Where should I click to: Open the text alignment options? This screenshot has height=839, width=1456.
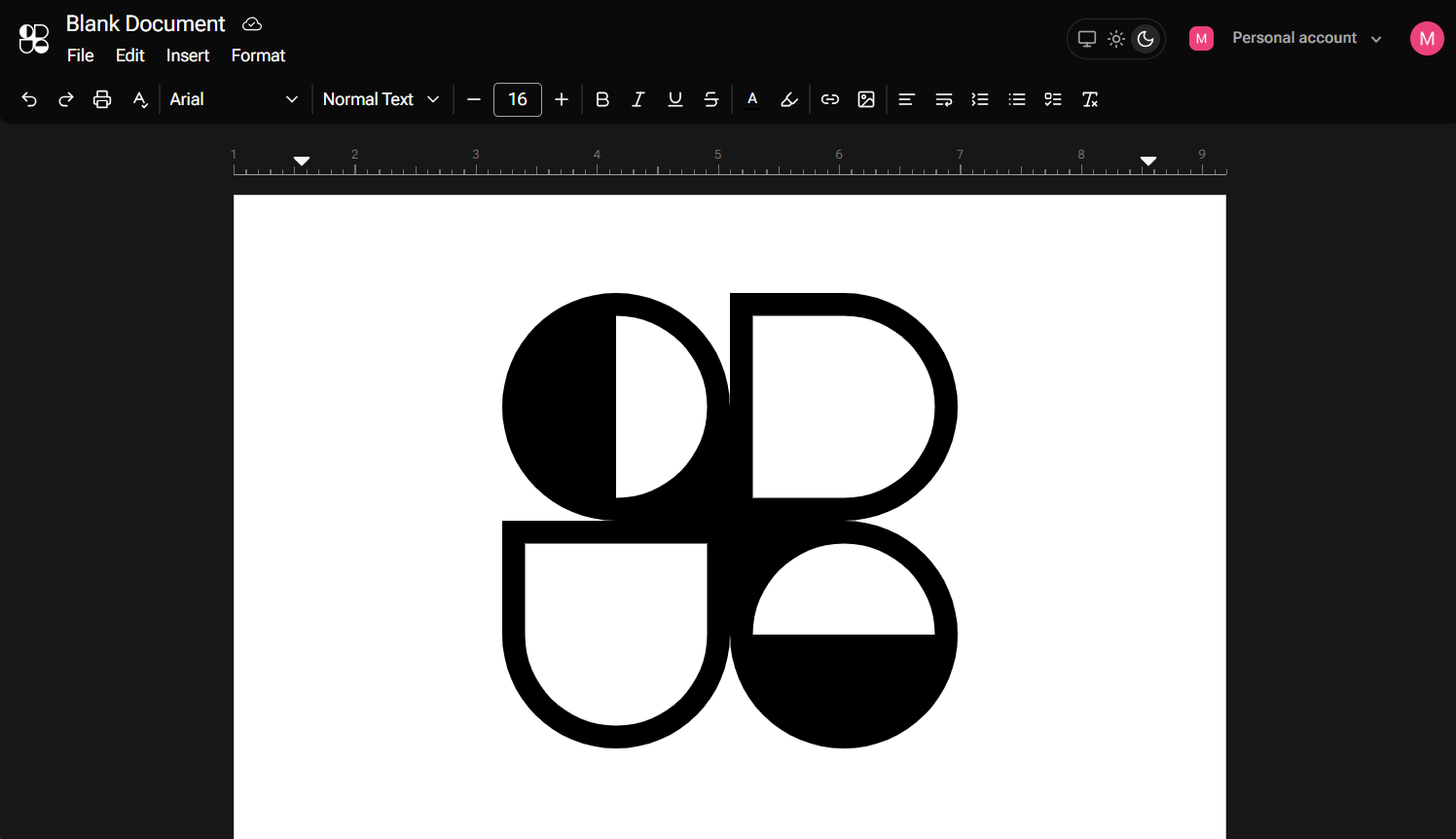[x=907, y=99]
